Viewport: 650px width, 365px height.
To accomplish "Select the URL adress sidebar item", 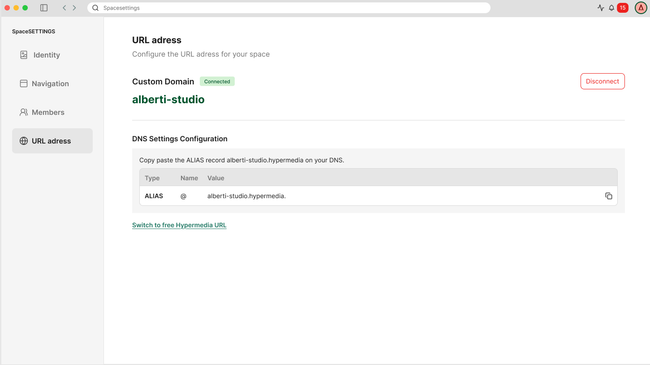I will [x=52, y=141].
